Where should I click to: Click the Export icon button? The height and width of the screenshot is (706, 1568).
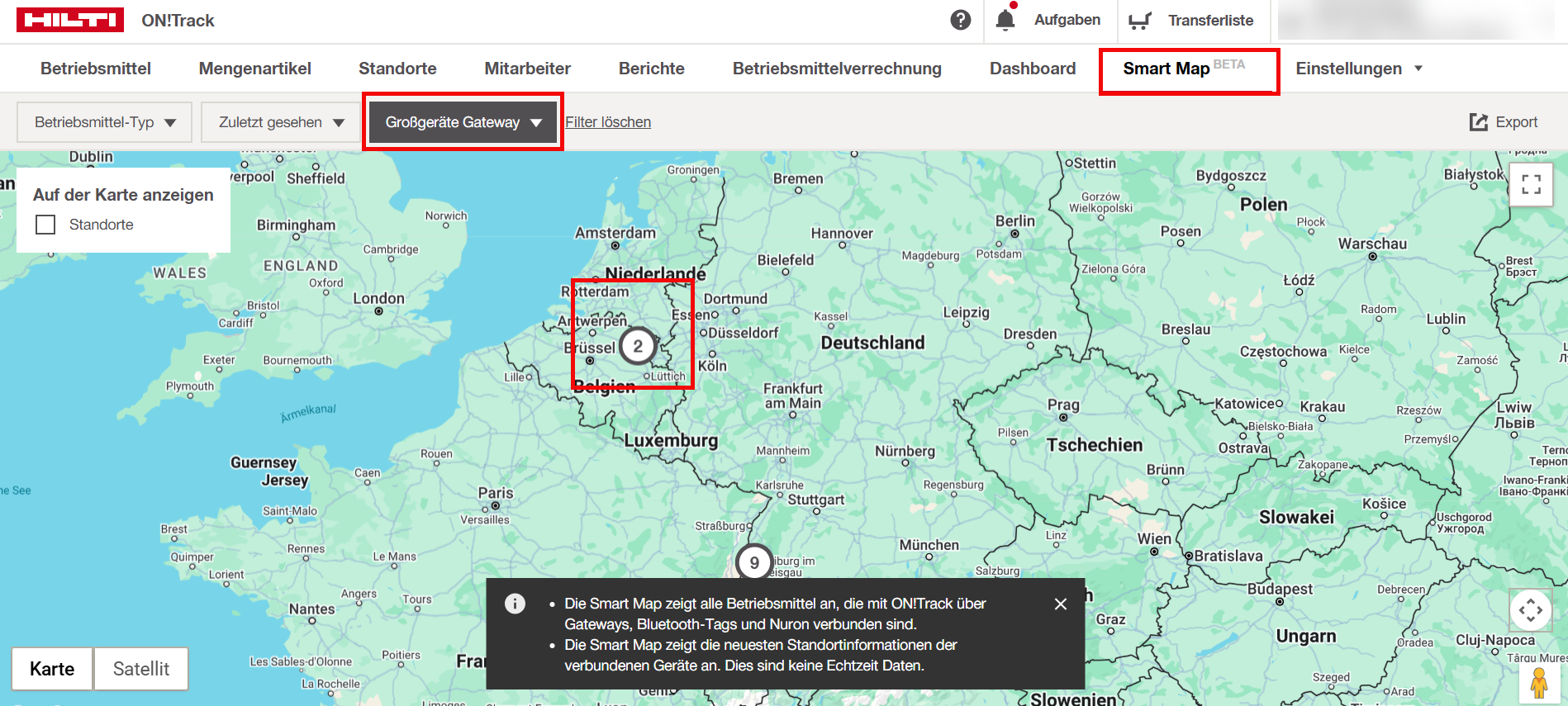(x=1479, y=122)
